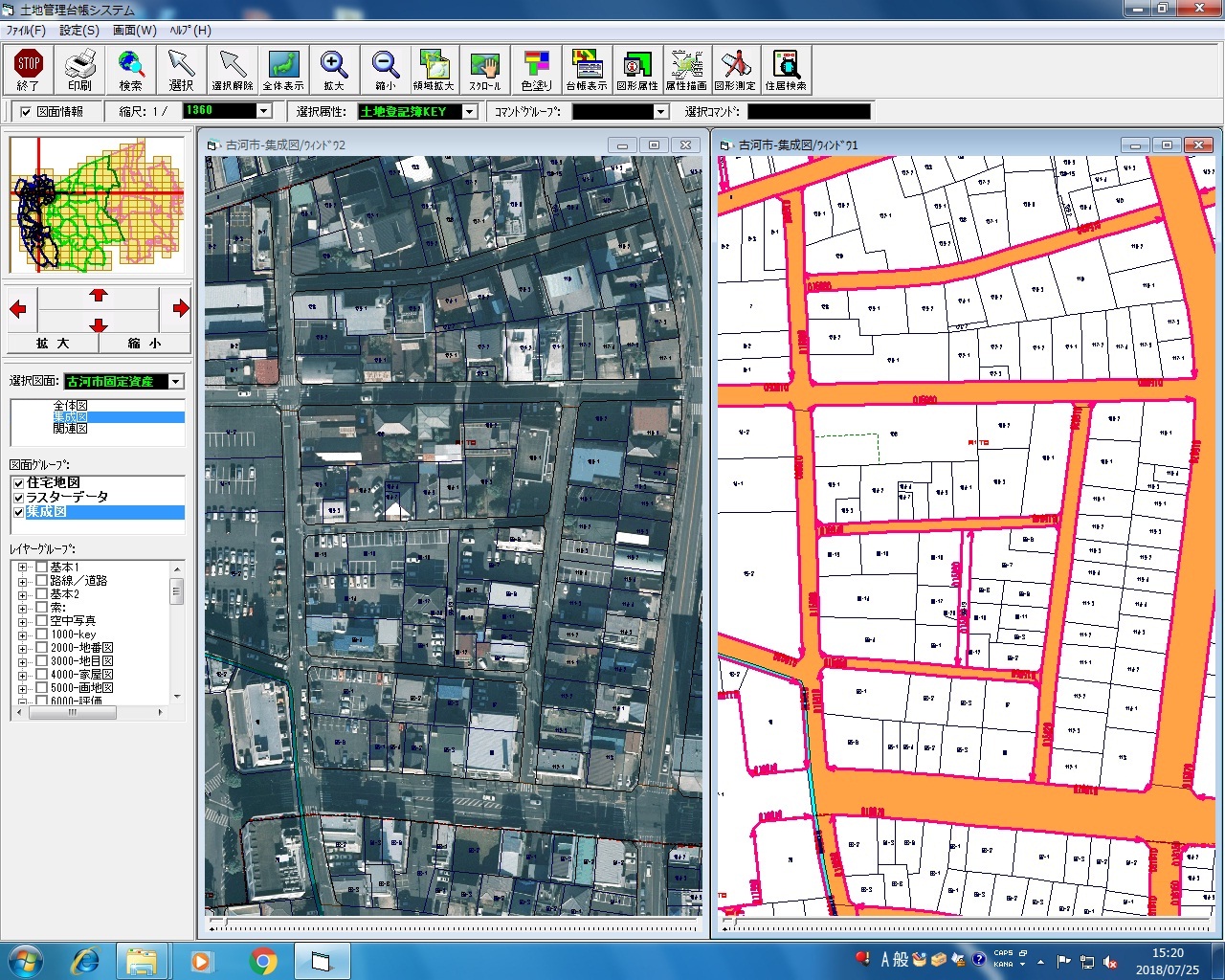Open the 設定(S) menu
1225x980 pixels.
tap(79, 31)
